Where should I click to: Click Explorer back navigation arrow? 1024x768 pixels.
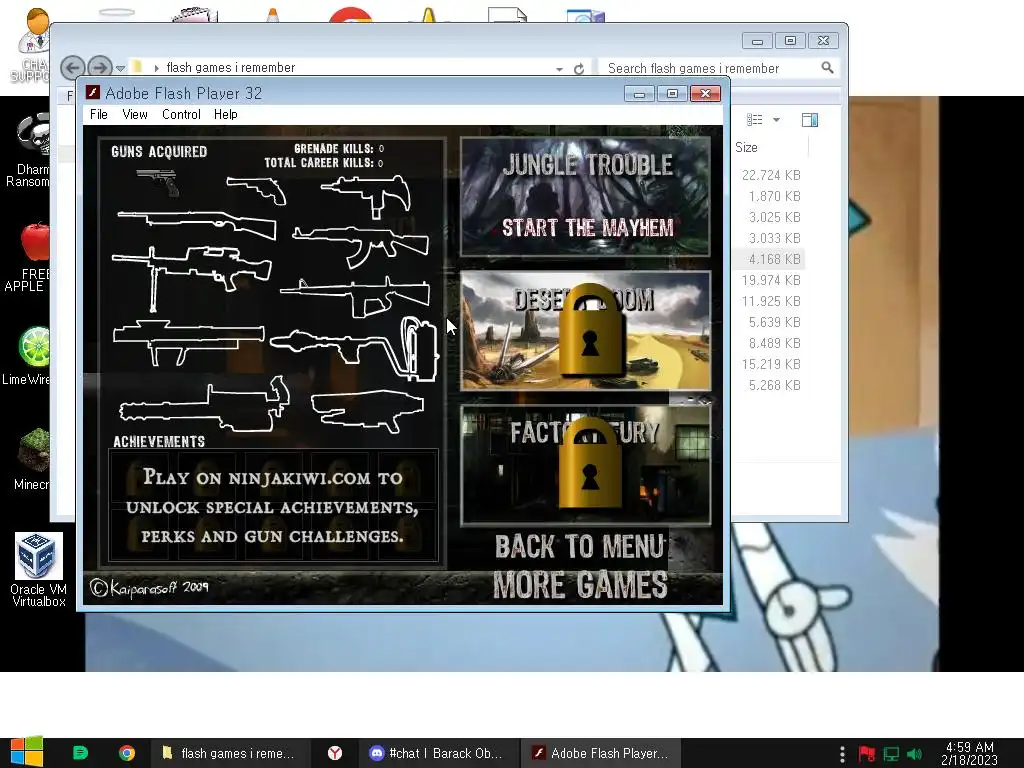[x=72, y=67]
